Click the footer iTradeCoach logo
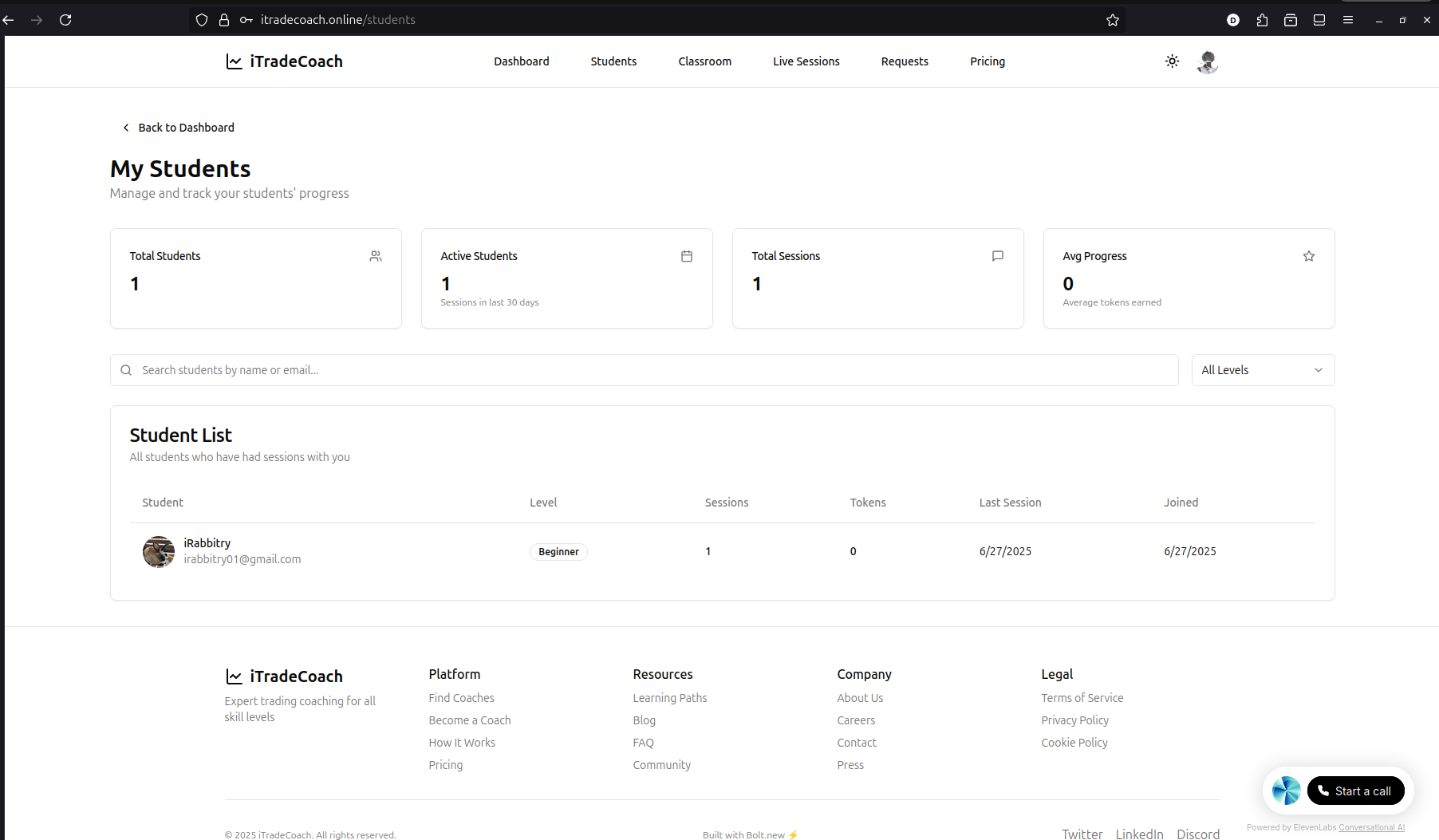Viewport: 1439px width, 840px height. pos(284,676)
